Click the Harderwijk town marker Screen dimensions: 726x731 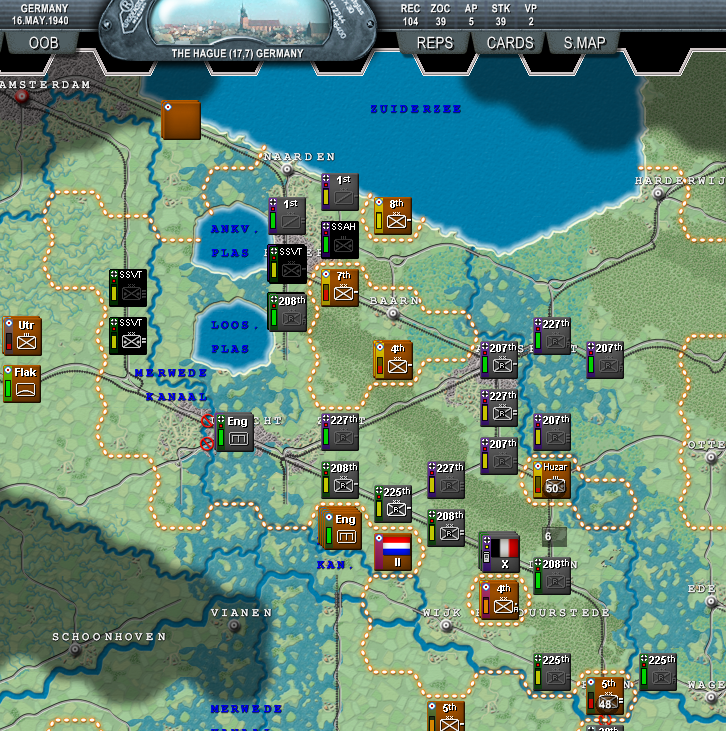pyautogui.click(x=658, y=193)
